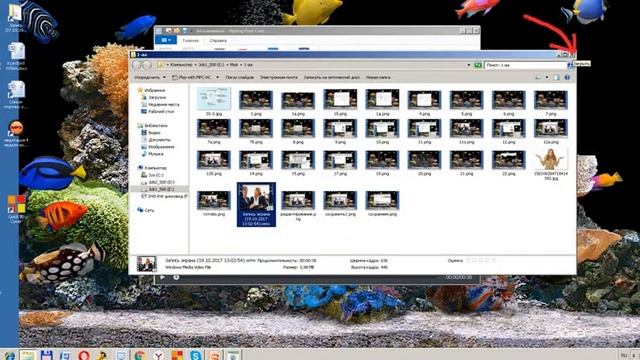Click the Explorer search field
640x360 pixels.
(525, 65)
